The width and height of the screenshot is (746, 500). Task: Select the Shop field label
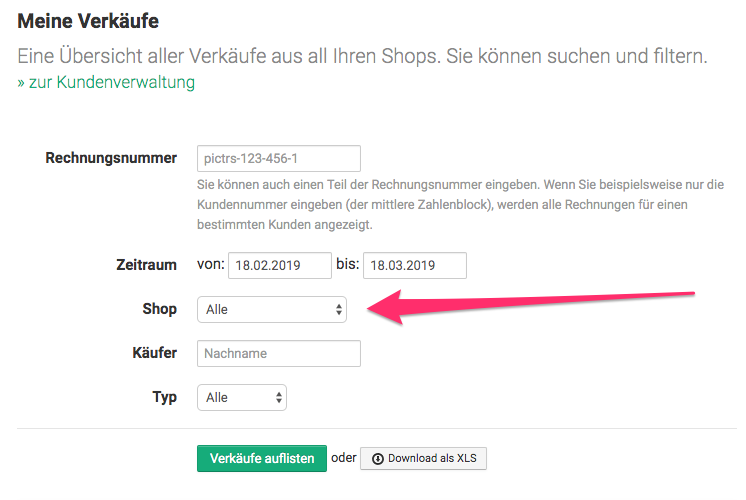(159, 309)
